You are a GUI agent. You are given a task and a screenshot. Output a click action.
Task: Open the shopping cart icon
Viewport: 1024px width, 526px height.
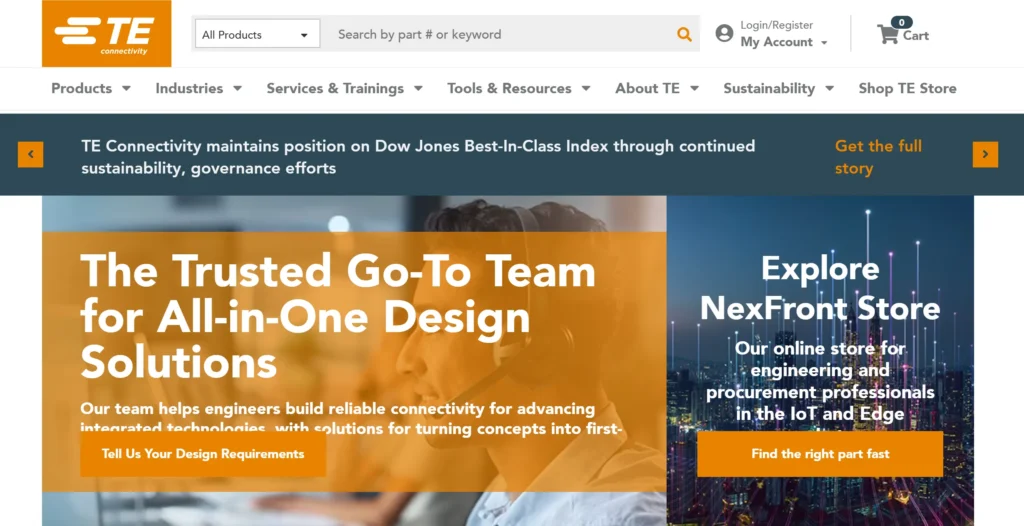click(x=888, y=34)
